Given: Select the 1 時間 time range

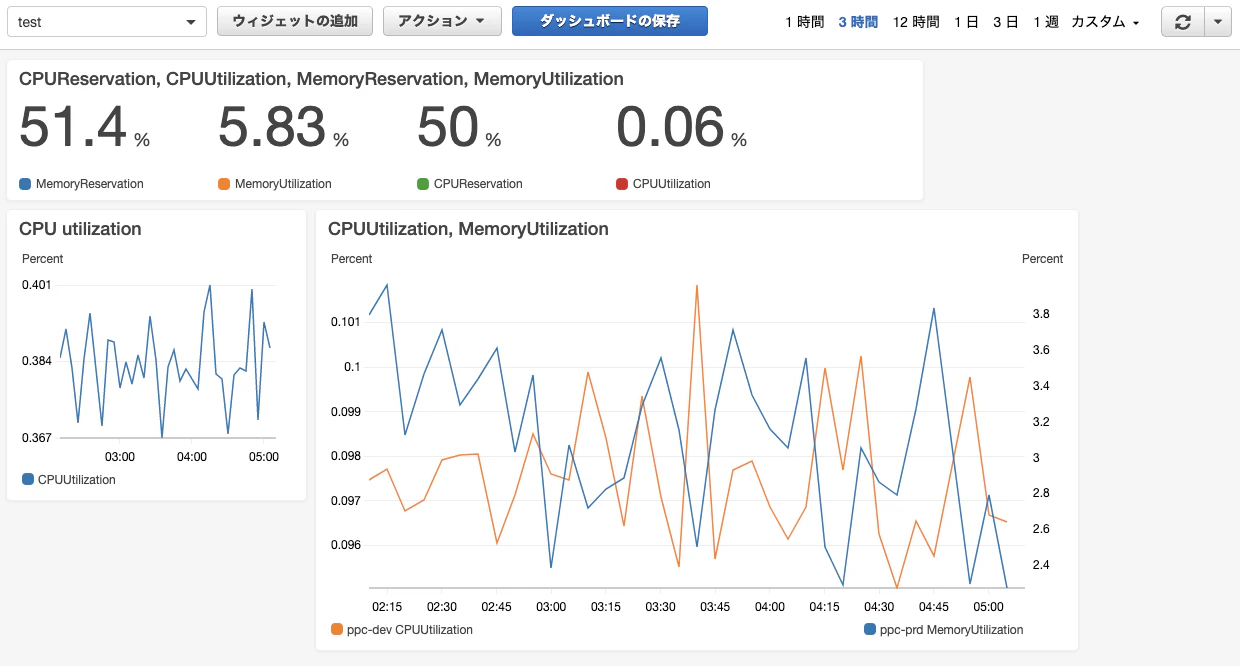Looking at the screenshot, I should coord(804,22).
